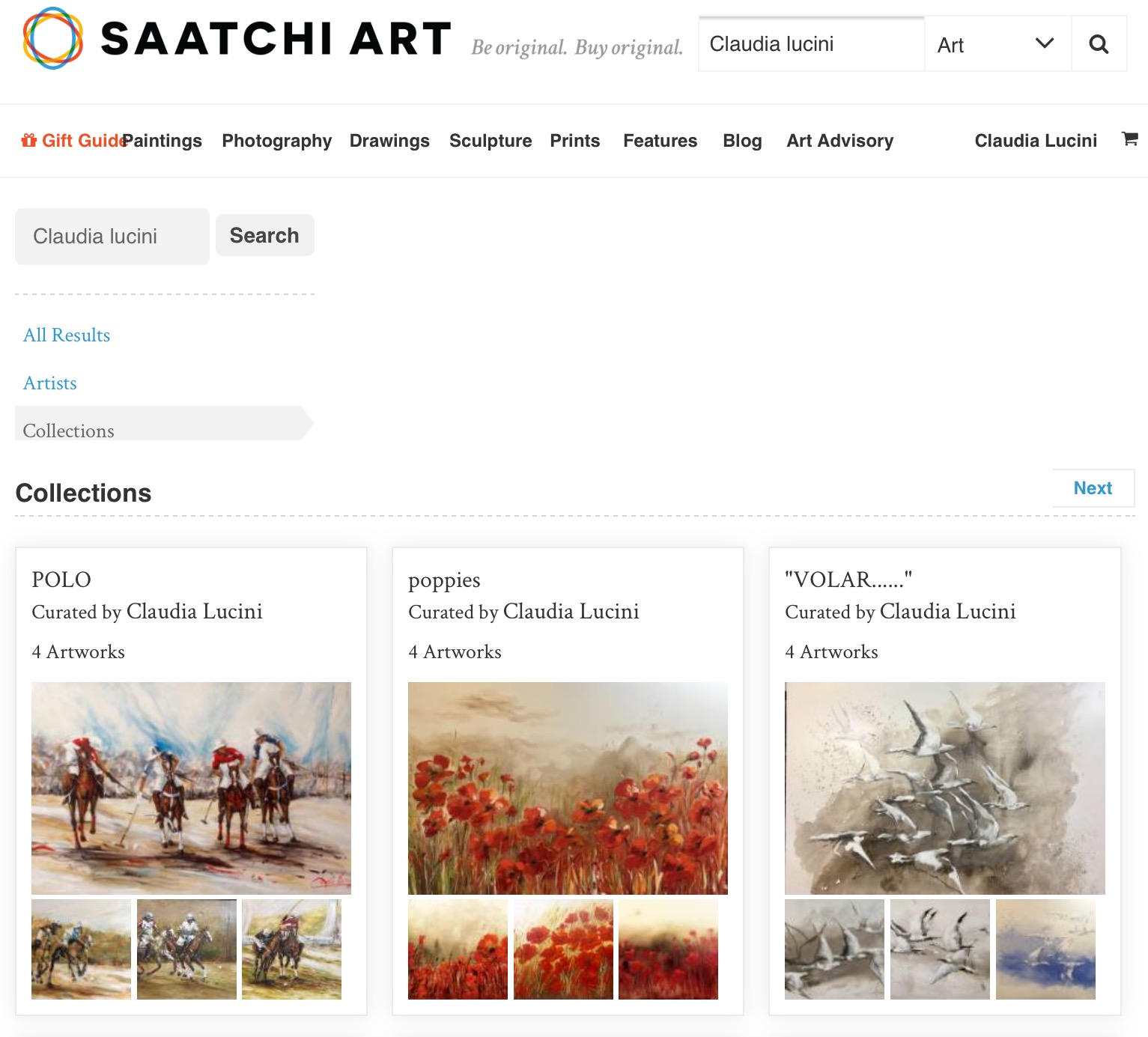Select the All Results filter link

pyautogui.click(x=67, y=335)
